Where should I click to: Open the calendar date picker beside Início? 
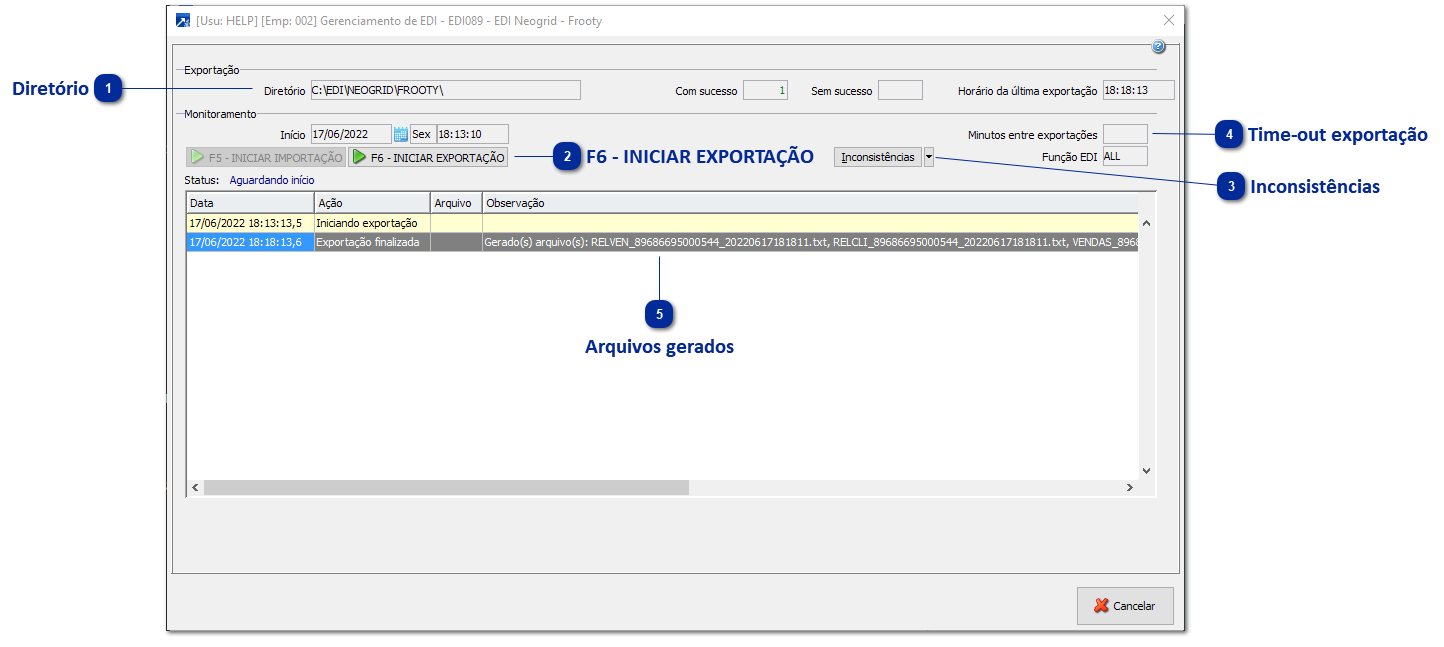(x=400, y=132)
